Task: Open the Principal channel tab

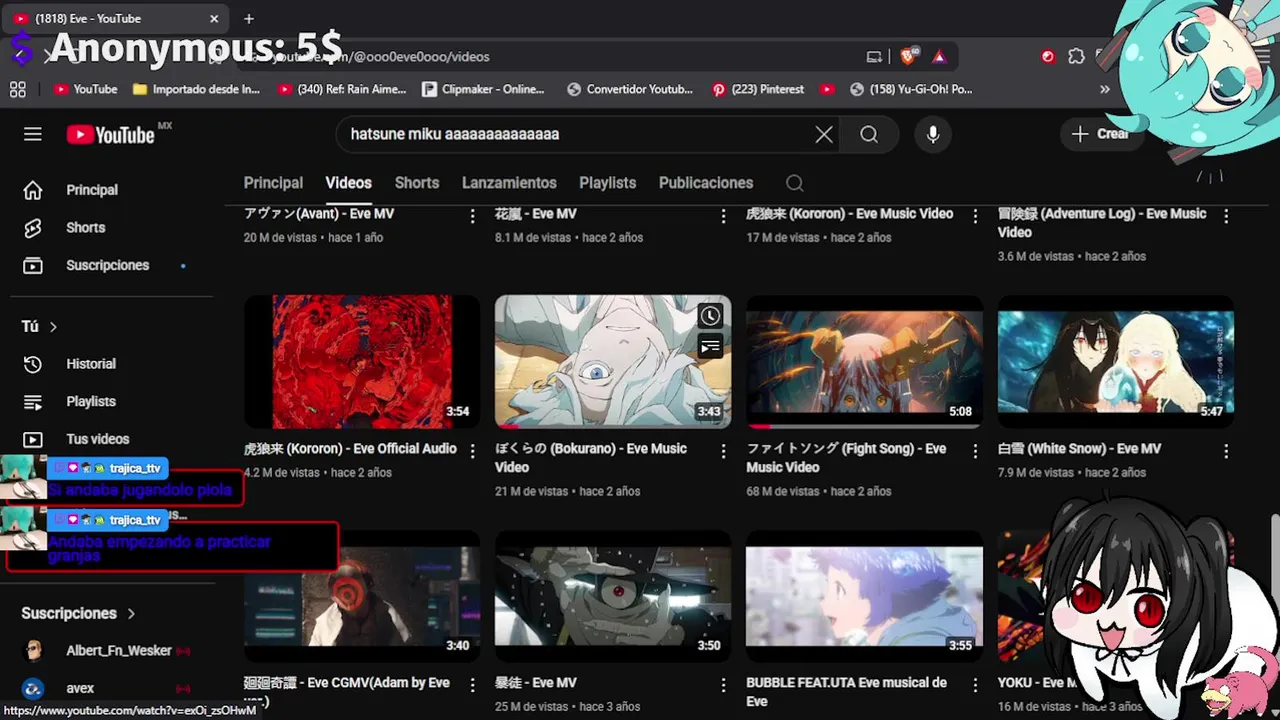Action: pyautogui.click(x=273, y=183)
